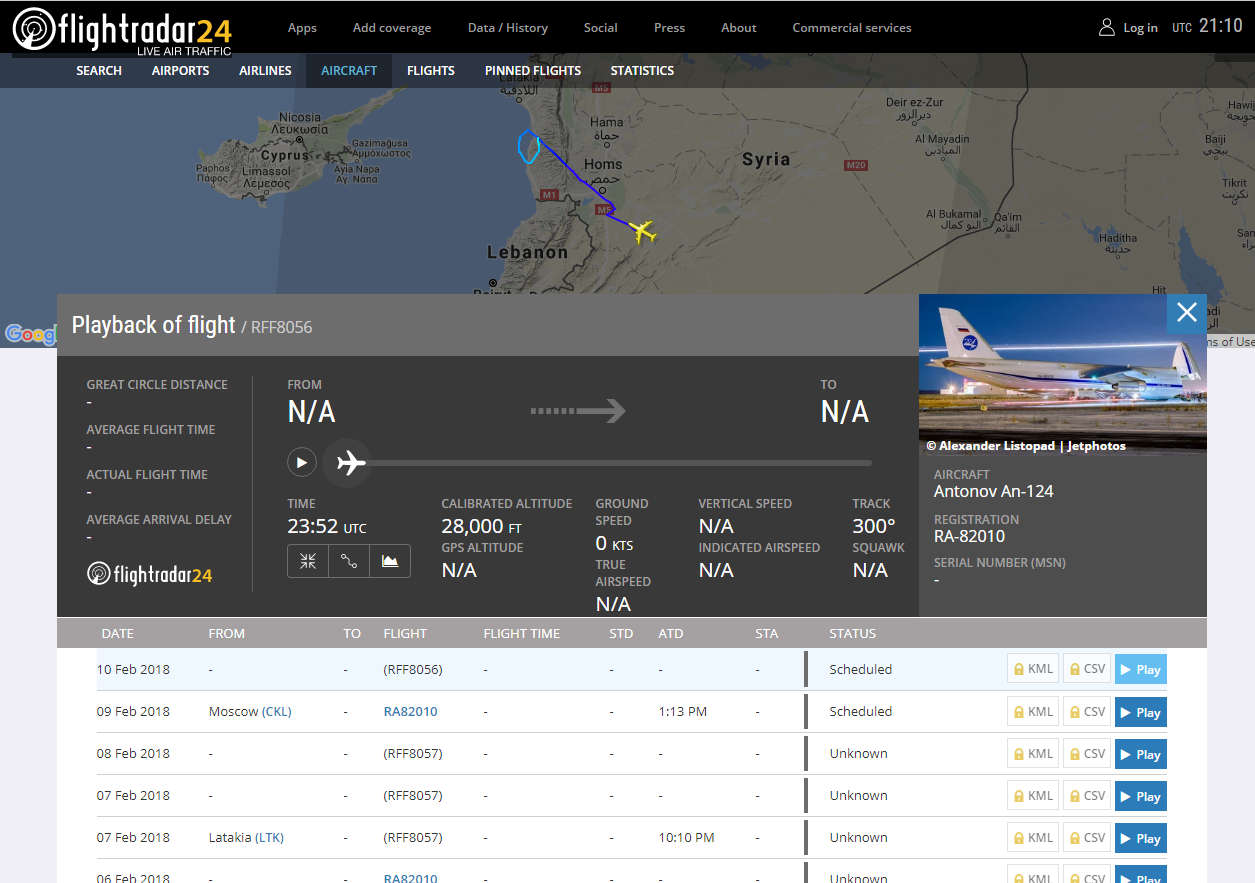Download KML for 08 Feb 2018 flight
Viewport: 1255px width, 883px height.
[1033, 754]
